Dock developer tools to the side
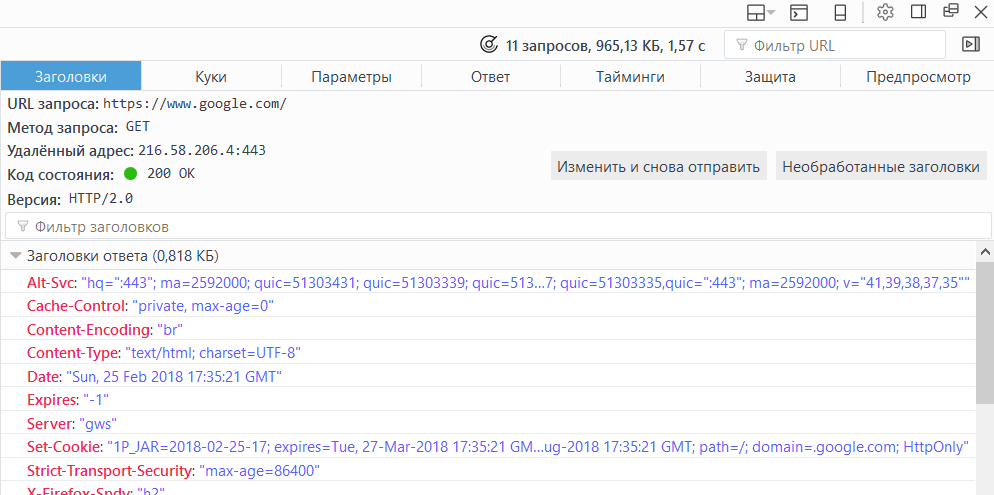Image resolution: width=994 pixels, height=495 pixels. tap(918, 13)
